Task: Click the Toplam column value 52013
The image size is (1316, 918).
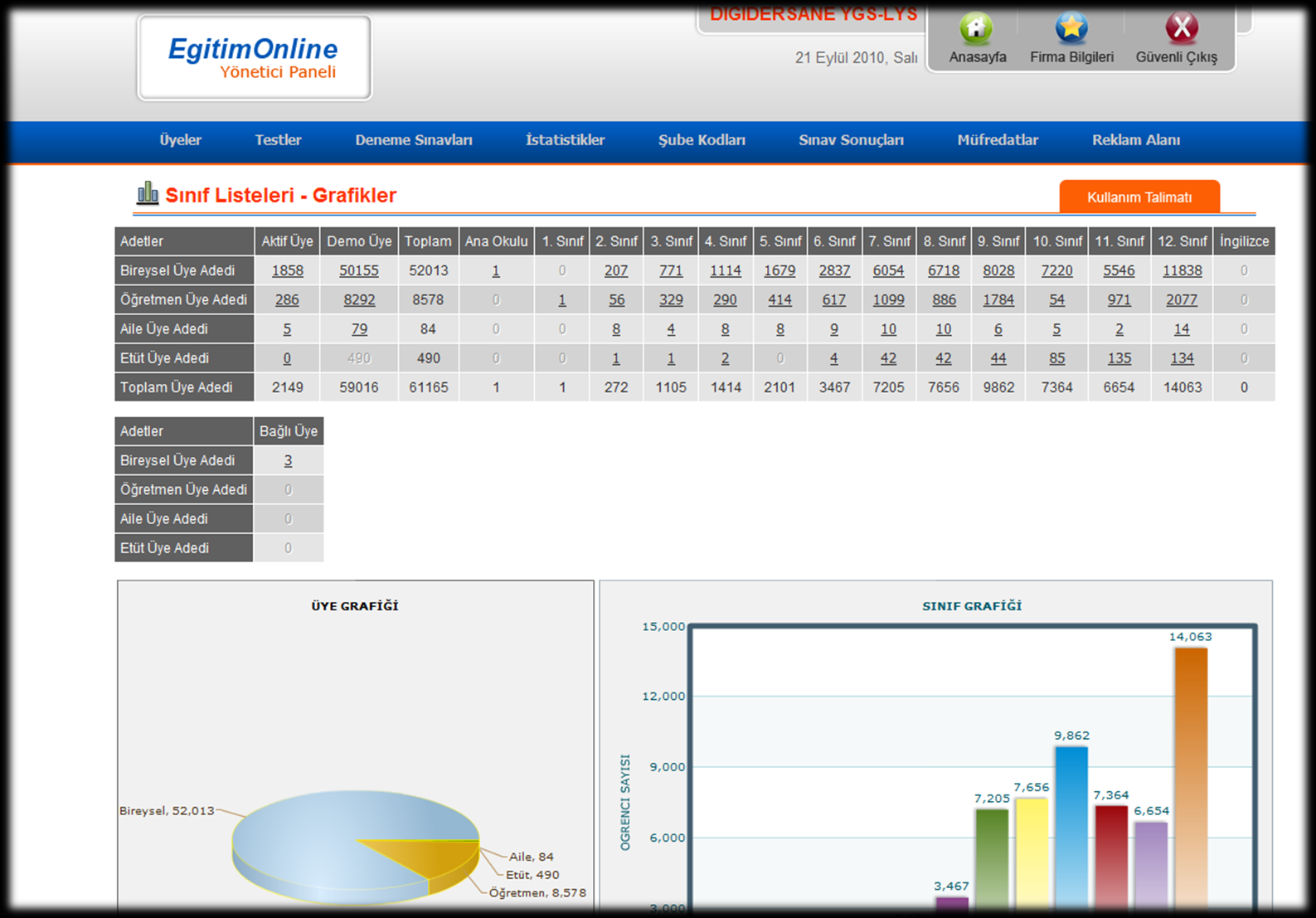Action: click(x=428, y=270)
